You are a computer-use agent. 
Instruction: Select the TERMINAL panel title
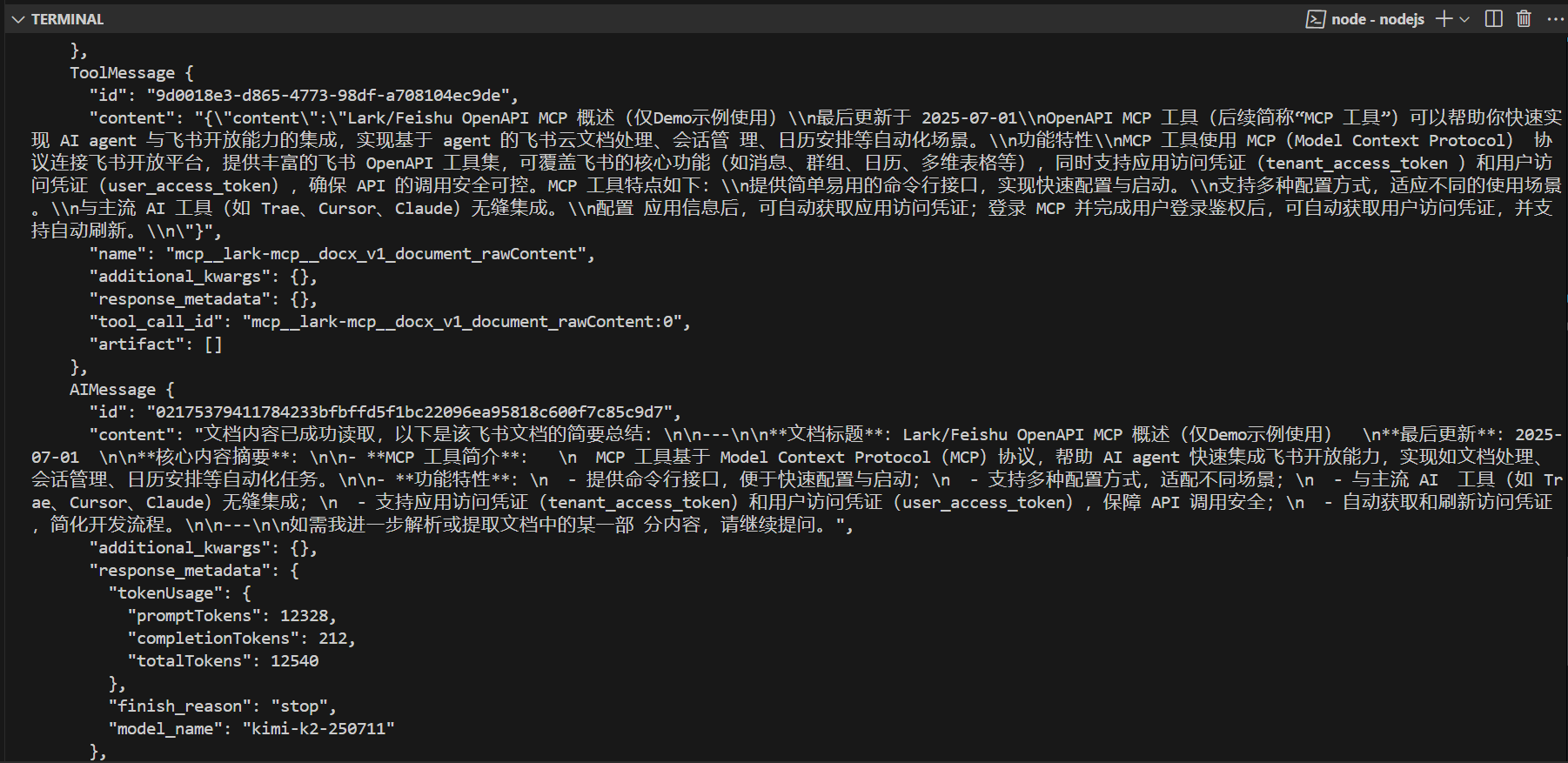[68, 19]
